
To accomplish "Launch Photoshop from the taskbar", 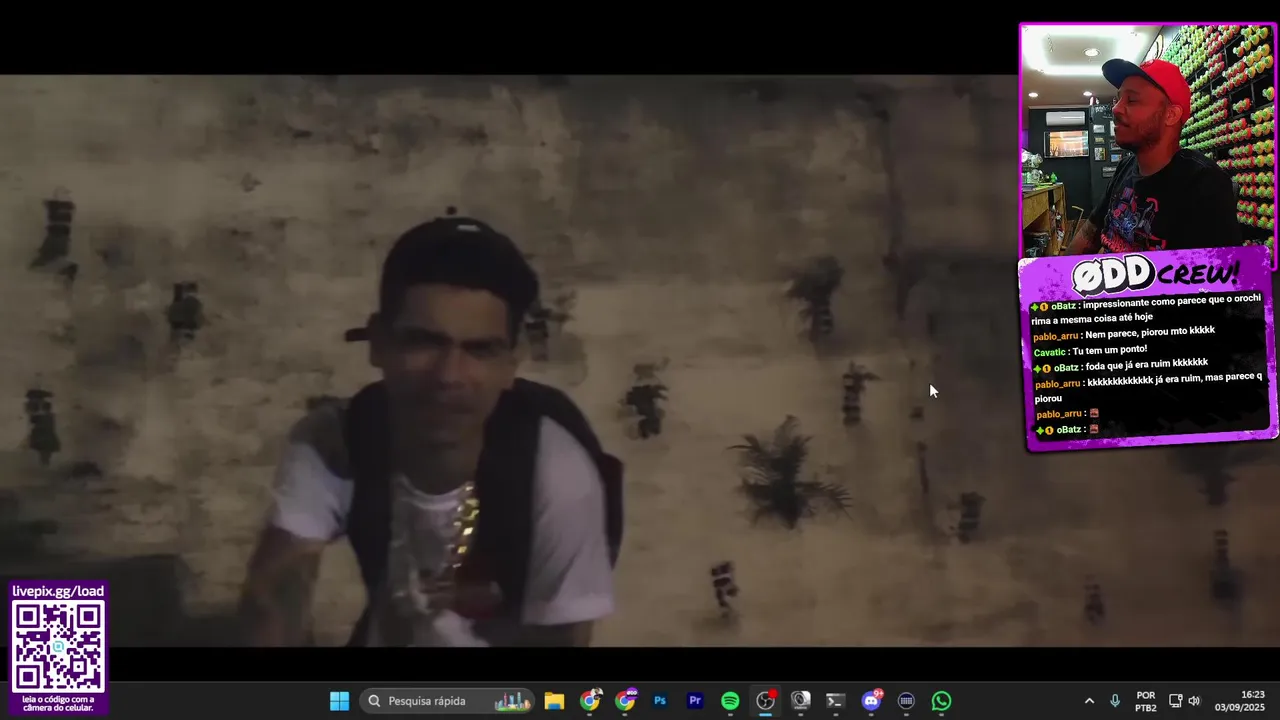I will click(660, 701).
